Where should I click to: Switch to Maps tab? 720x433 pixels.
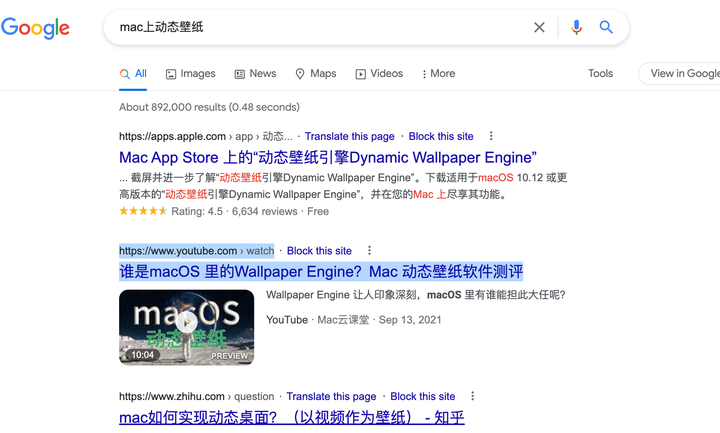click(316, 74)
